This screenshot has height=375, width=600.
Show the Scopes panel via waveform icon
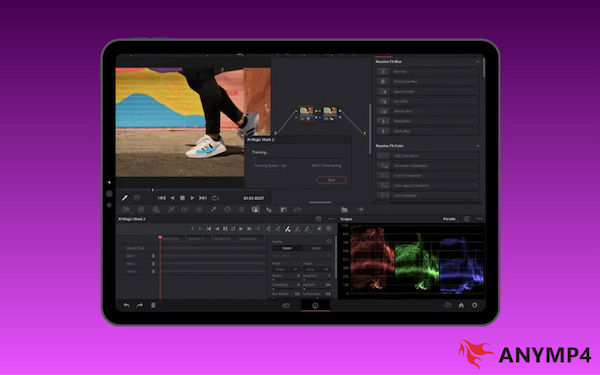[344, 209]
